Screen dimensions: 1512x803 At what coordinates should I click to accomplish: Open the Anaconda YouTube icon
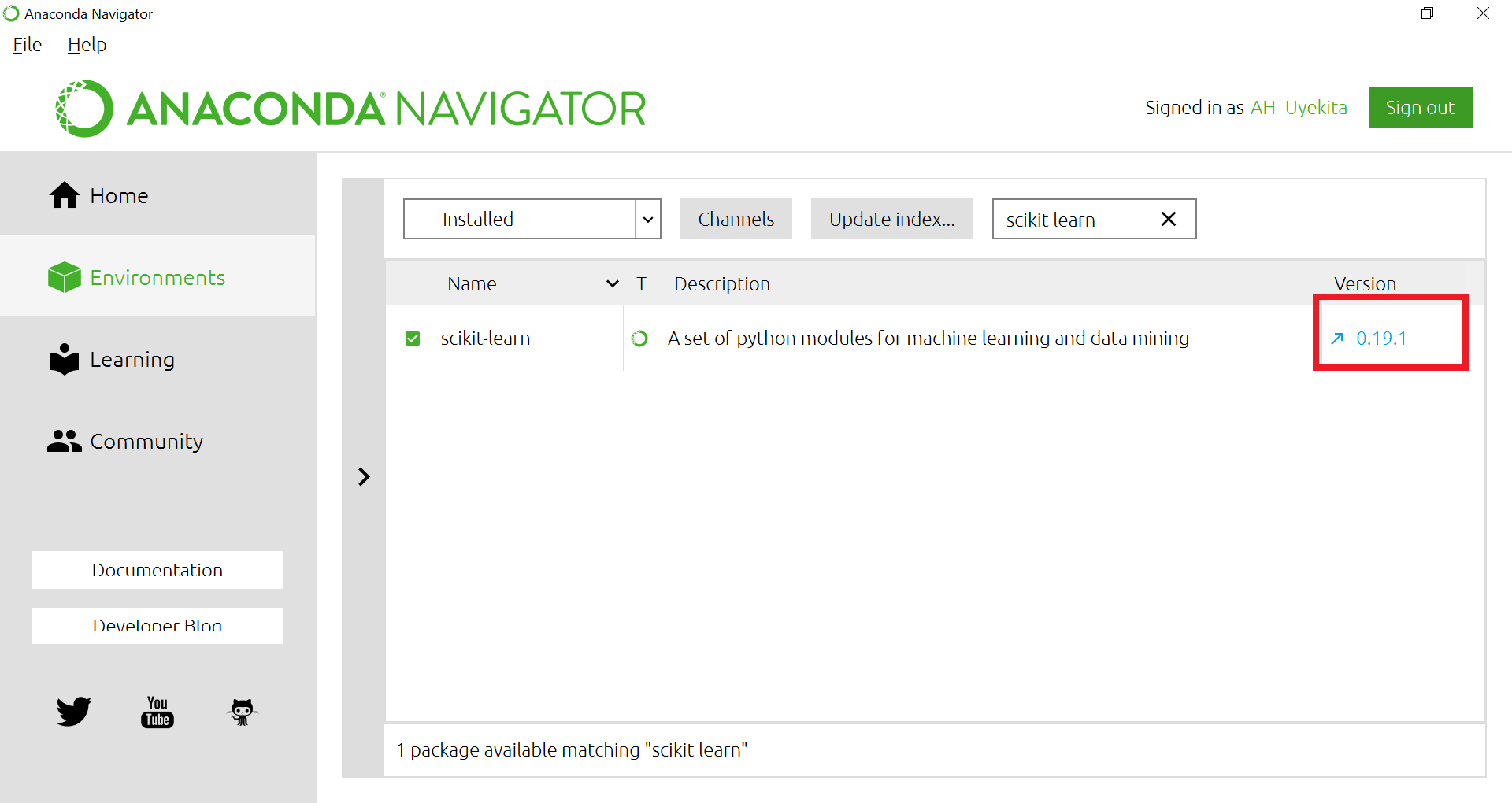[157, 712]
